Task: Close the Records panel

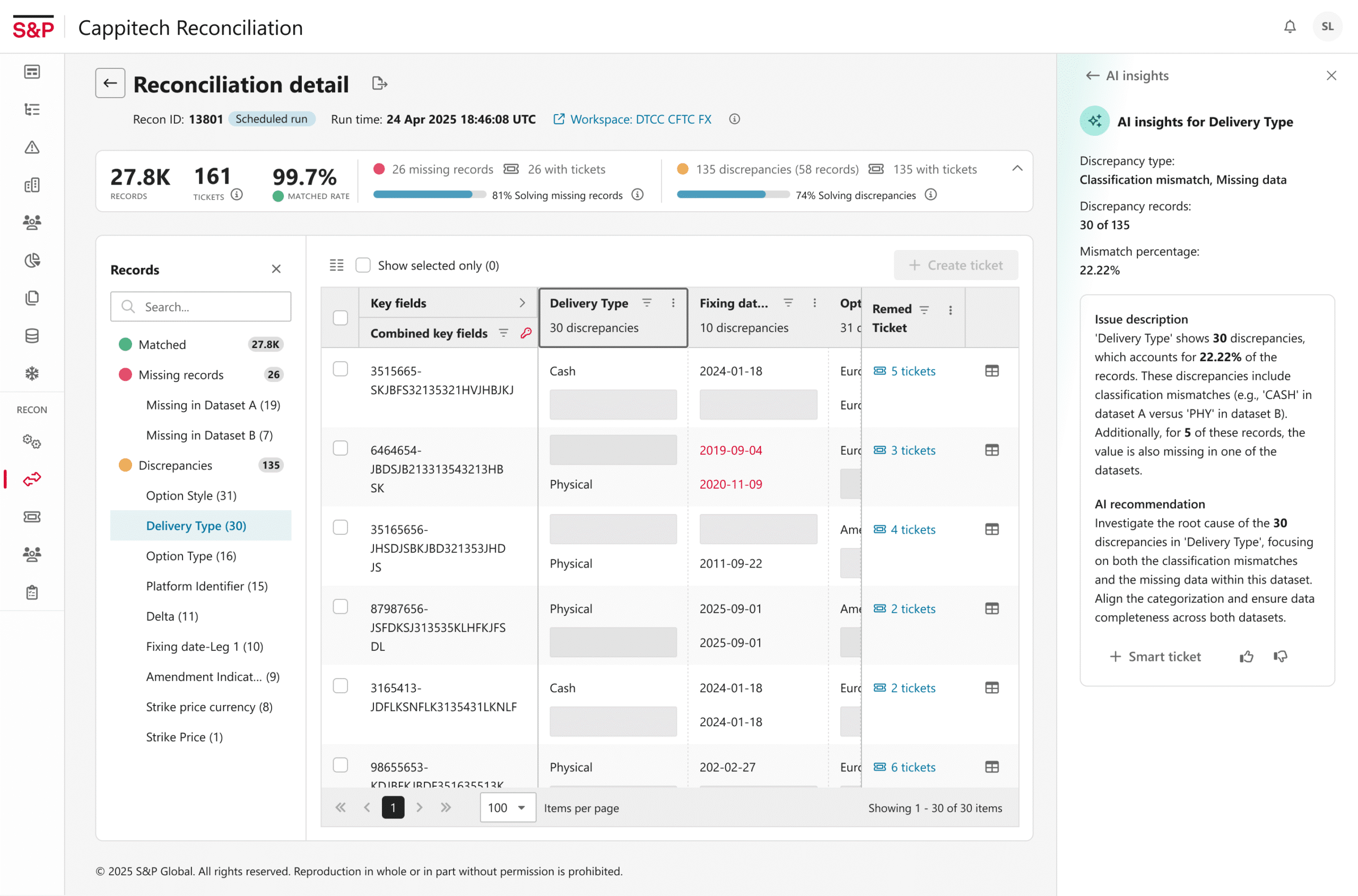Action: coord(276,269)
